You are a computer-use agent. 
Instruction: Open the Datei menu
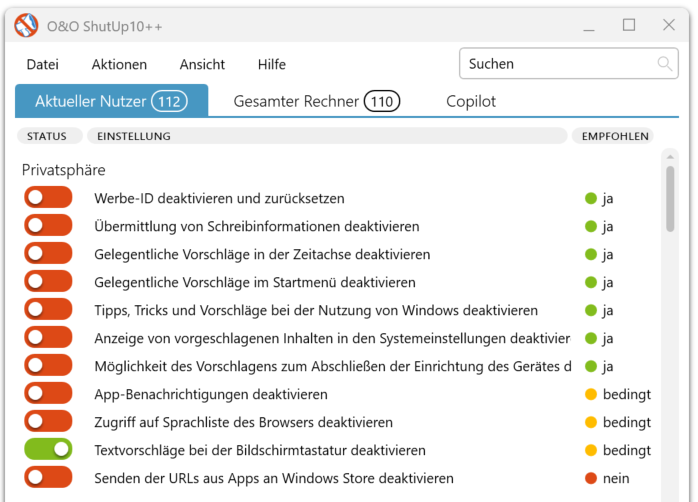43,64
